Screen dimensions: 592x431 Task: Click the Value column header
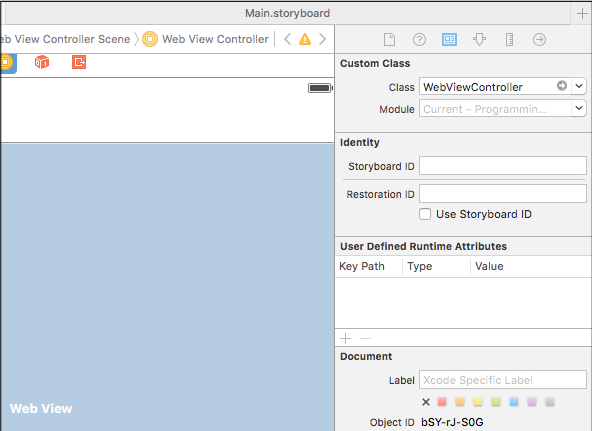pyautogui.click(x=489, y=266)
